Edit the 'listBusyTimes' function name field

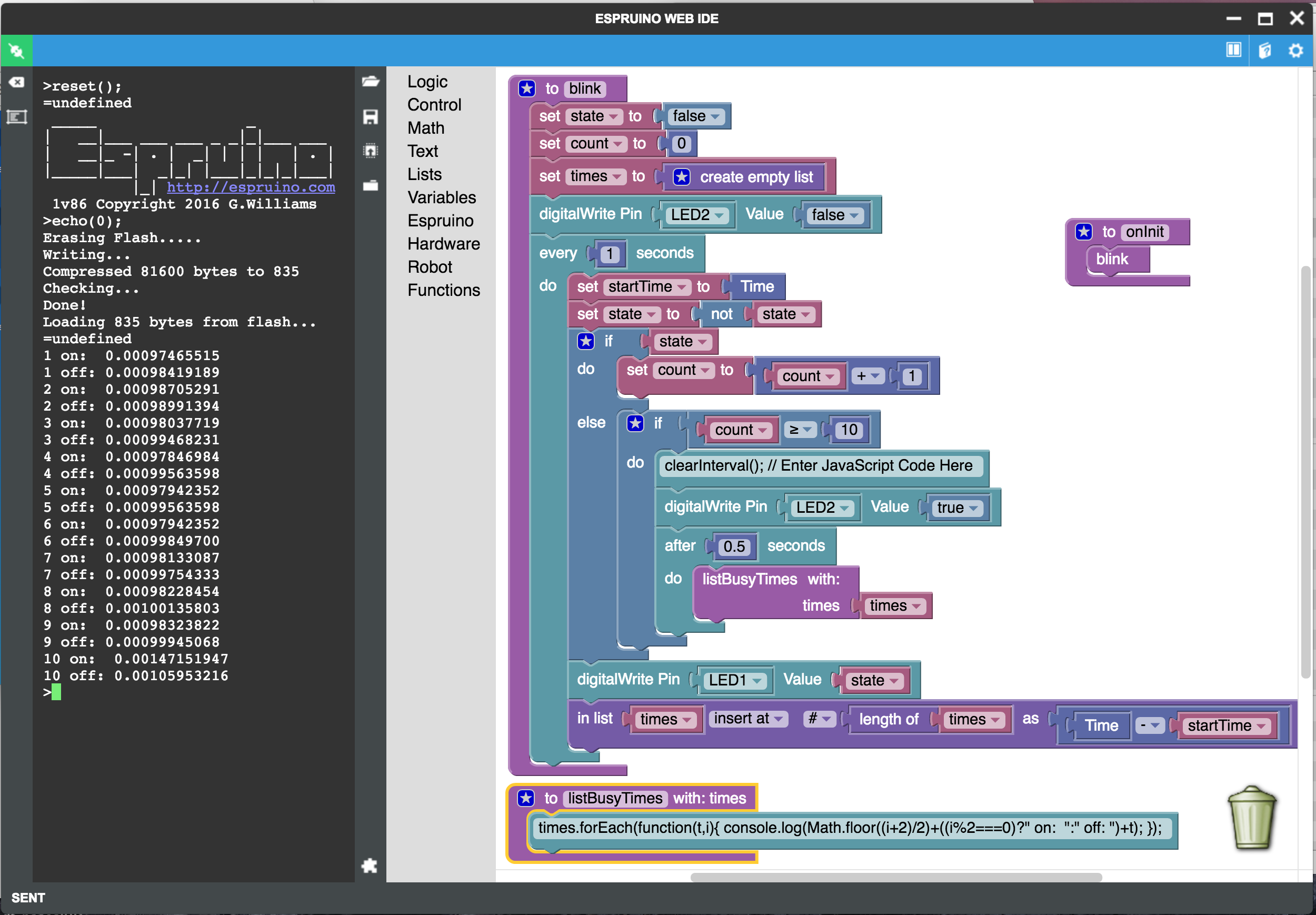click(x=614, y=798)
